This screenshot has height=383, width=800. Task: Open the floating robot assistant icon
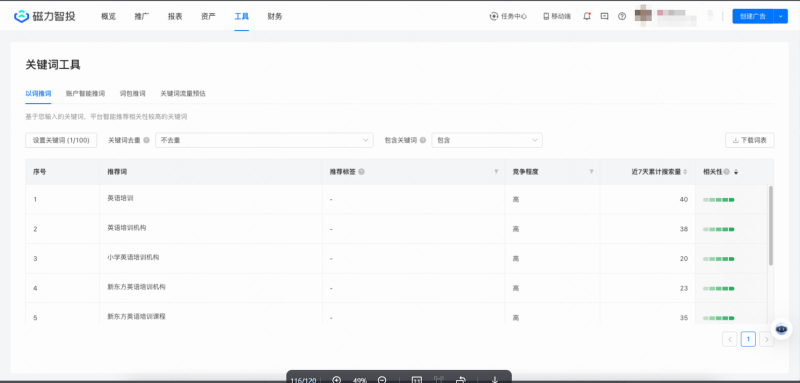[x=781, y=329]
